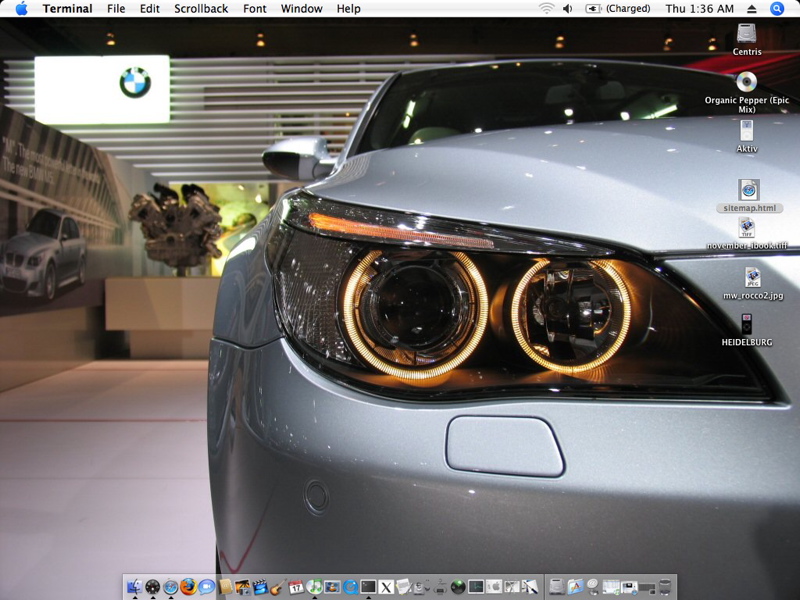Click the Terminal icon in the Dock
The height and width of the screenshot is (600, 800).
click(368, 587)
